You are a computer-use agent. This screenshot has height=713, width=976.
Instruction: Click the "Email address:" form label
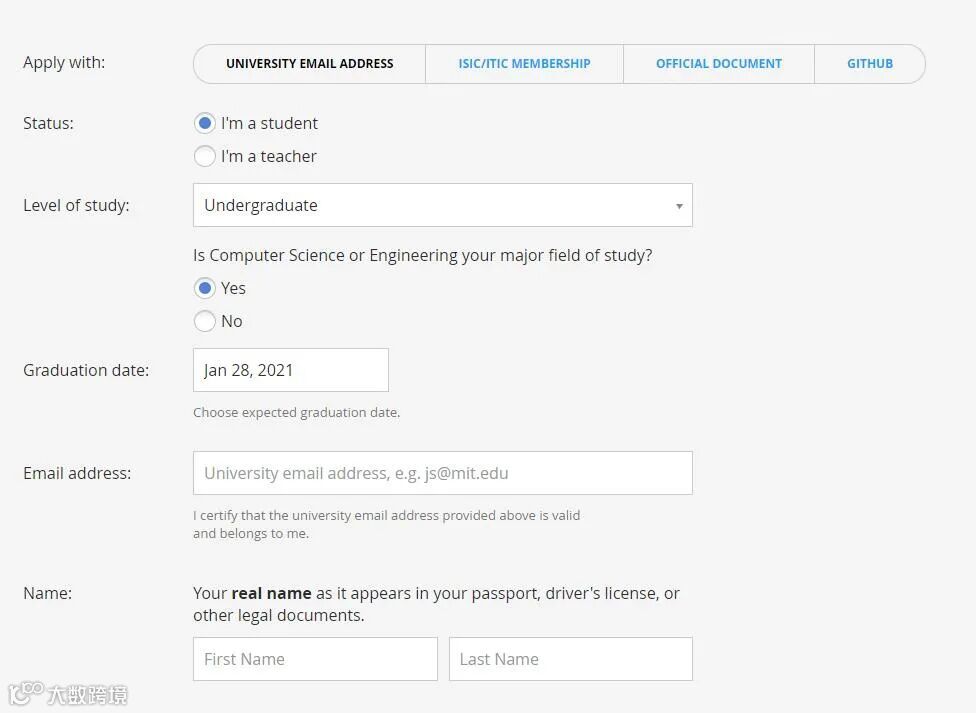tap(77, 473)
